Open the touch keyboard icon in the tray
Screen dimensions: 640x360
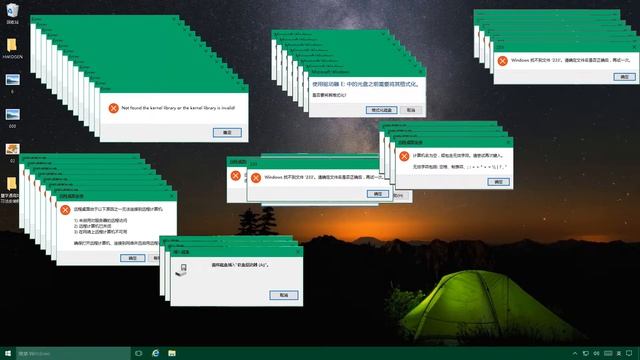608,353
